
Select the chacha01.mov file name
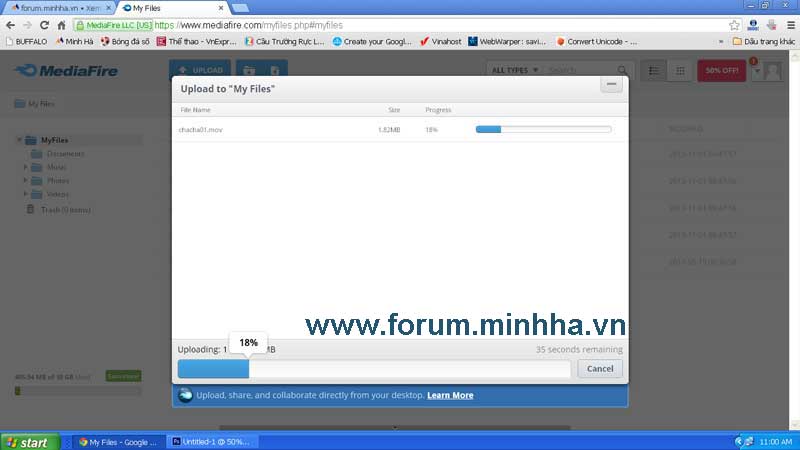pyautogui.click(x=201, y=130)
